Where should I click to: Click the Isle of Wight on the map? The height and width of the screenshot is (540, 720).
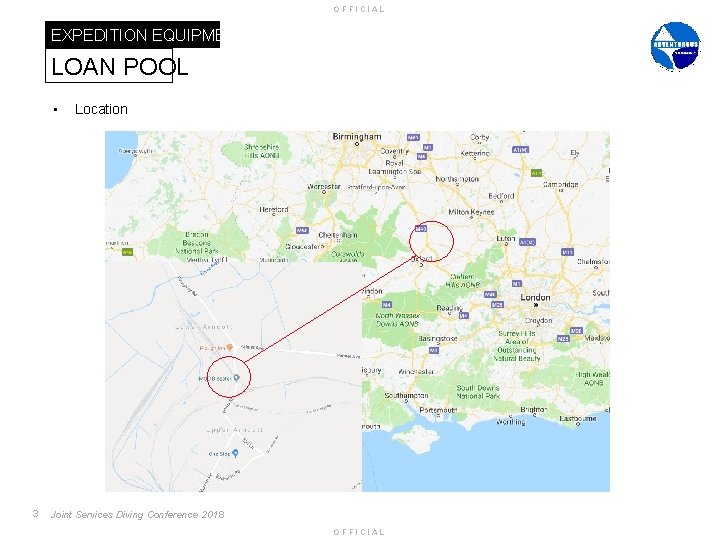(416, 439)
